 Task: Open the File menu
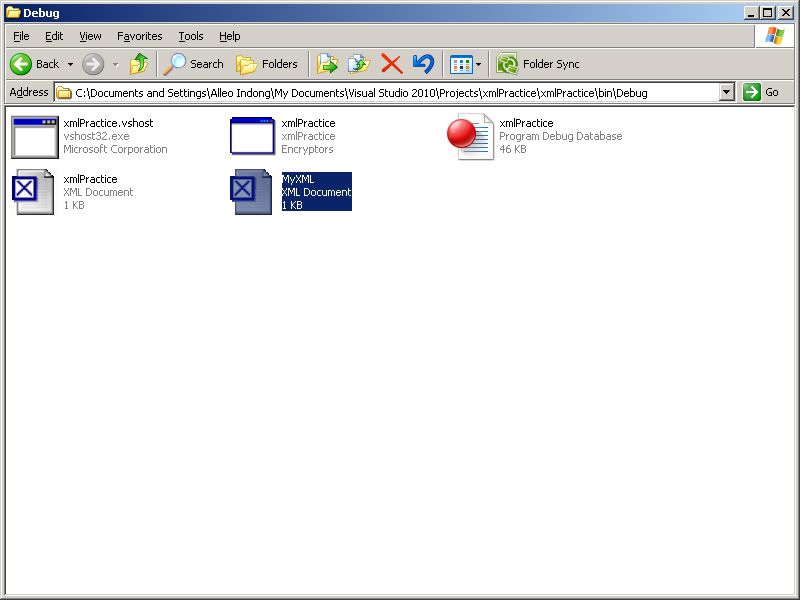click(x=21, y=36)
